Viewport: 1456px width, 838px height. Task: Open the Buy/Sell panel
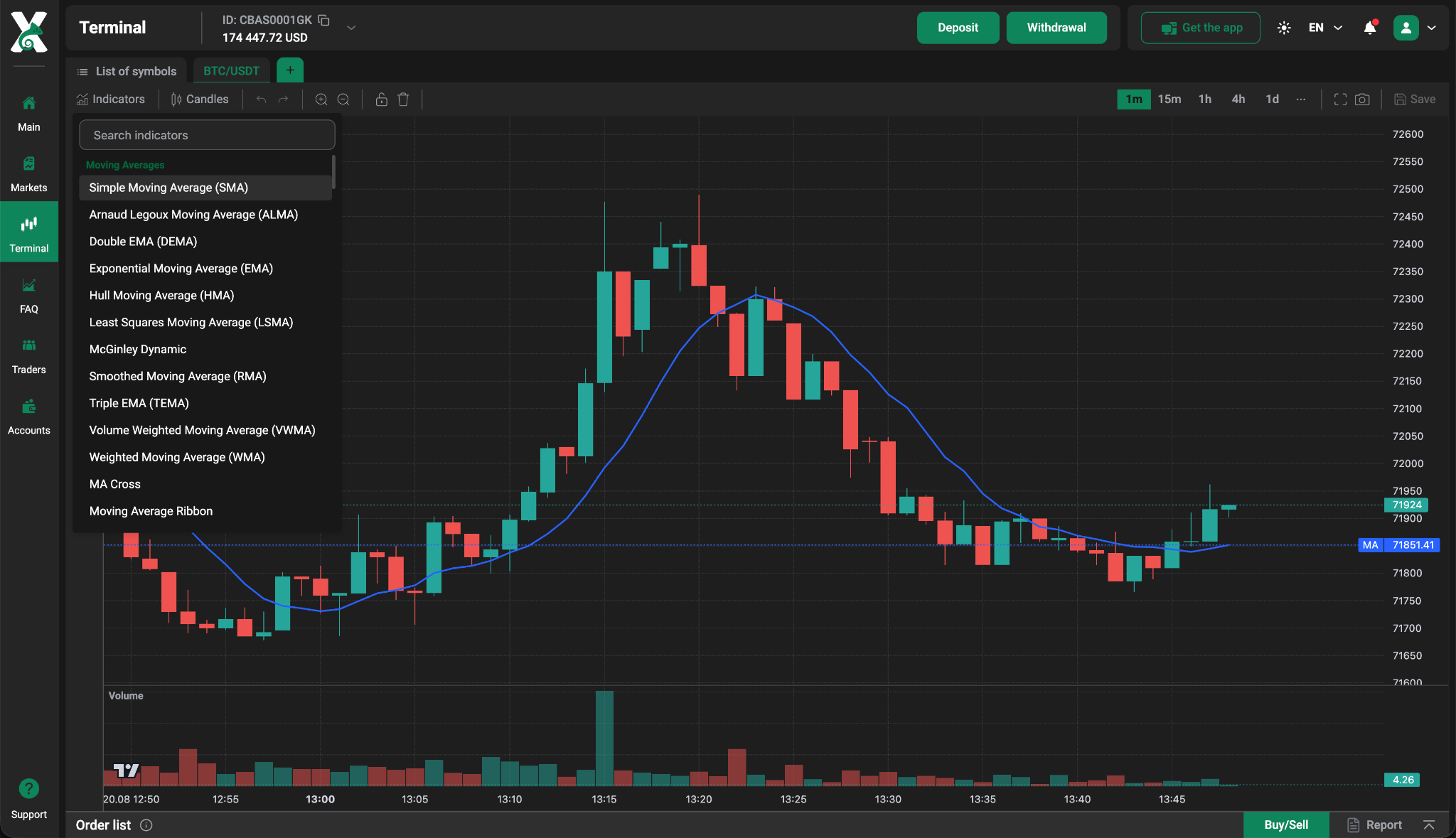(1286, 825)
